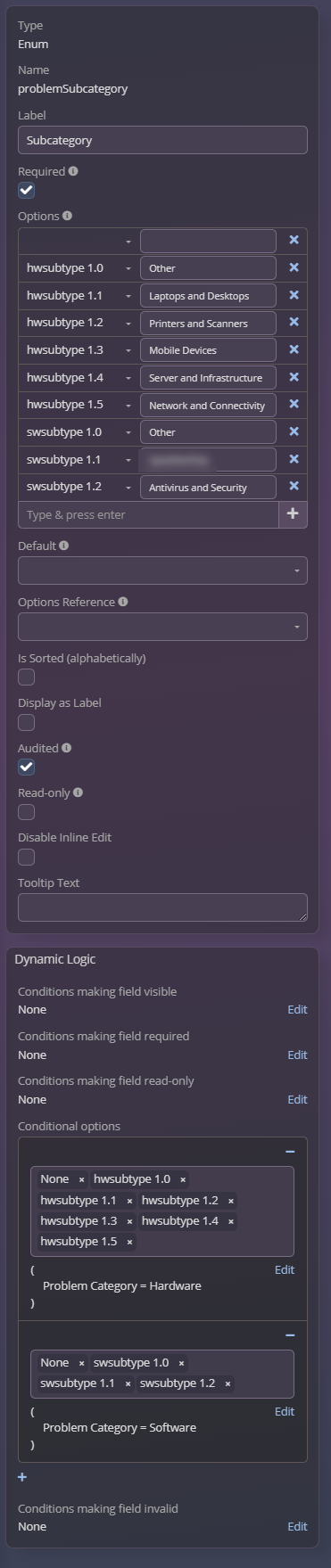Show info tooltip next to Options Reference
This screenshot has height=1568, width=331.
click(x=122, y=602)
